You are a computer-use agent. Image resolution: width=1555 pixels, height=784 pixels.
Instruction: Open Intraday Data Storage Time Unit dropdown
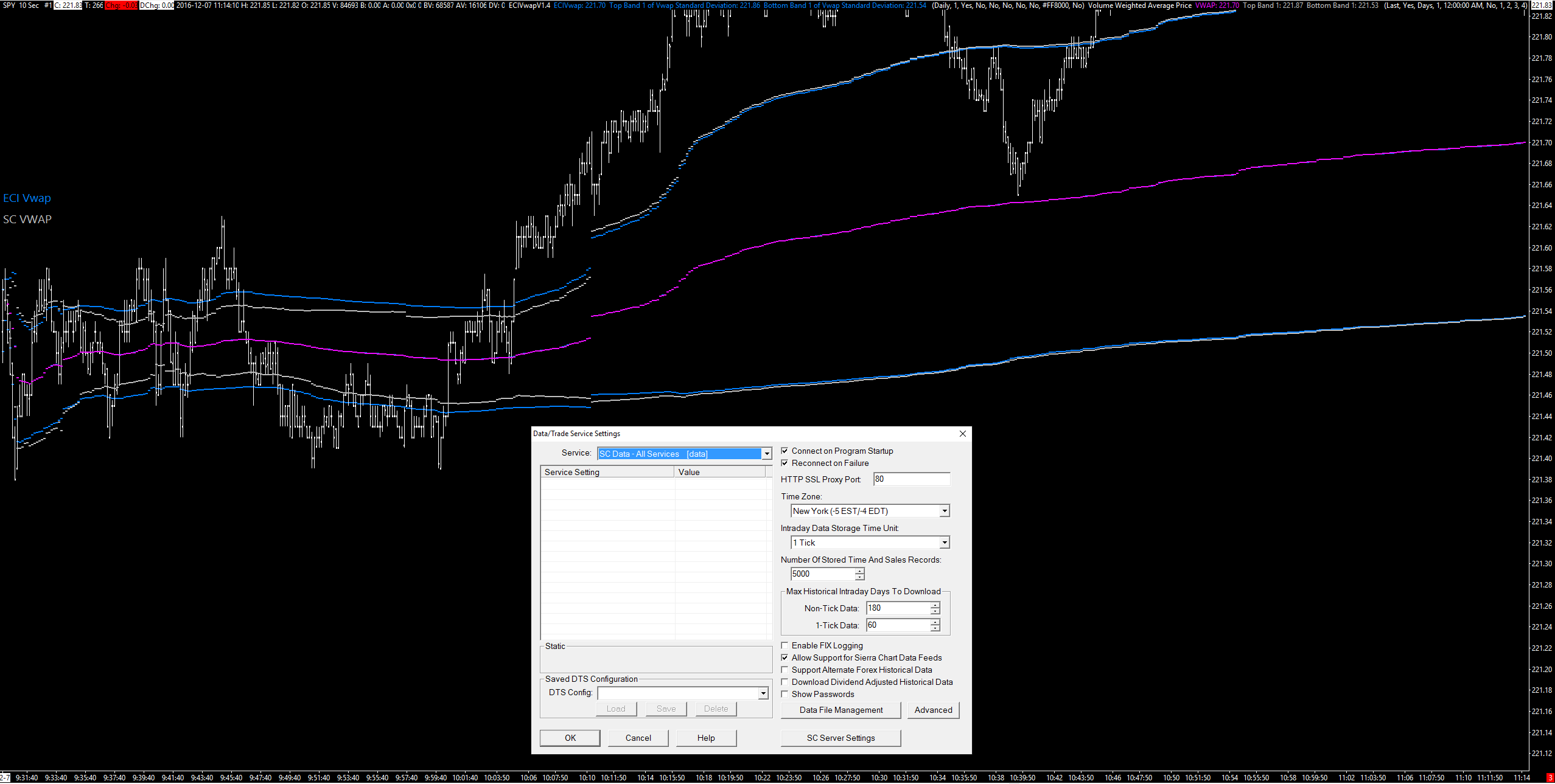tap(944, 543)
